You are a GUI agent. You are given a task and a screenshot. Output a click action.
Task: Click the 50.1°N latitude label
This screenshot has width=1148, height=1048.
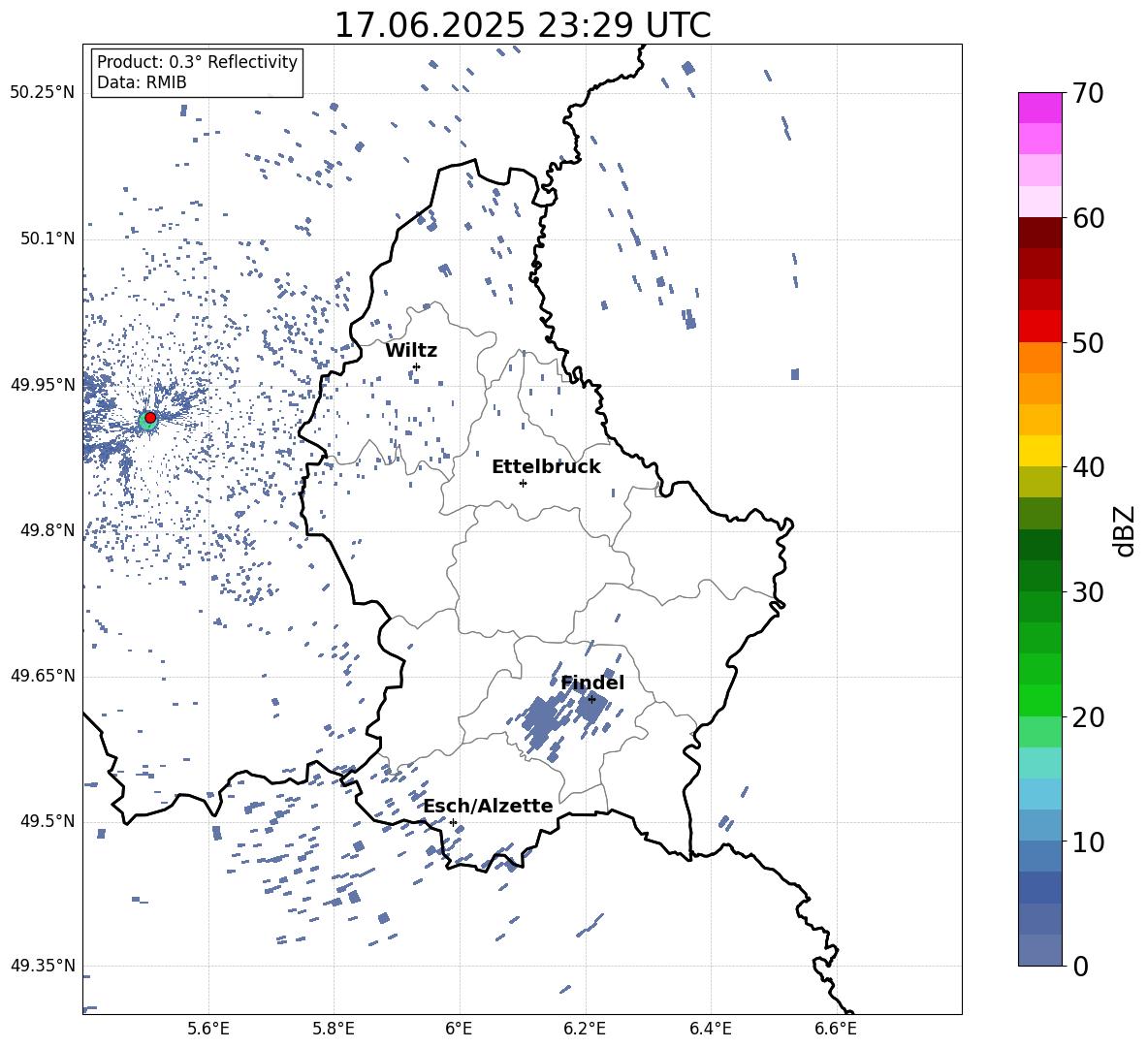click(47, 238)
